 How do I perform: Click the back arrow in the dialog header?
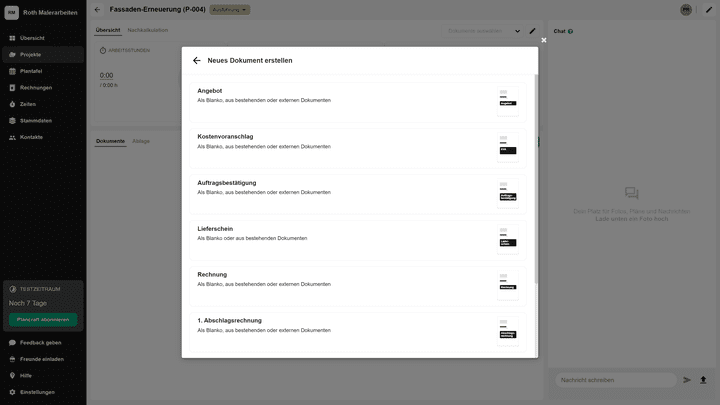point(197,61)
